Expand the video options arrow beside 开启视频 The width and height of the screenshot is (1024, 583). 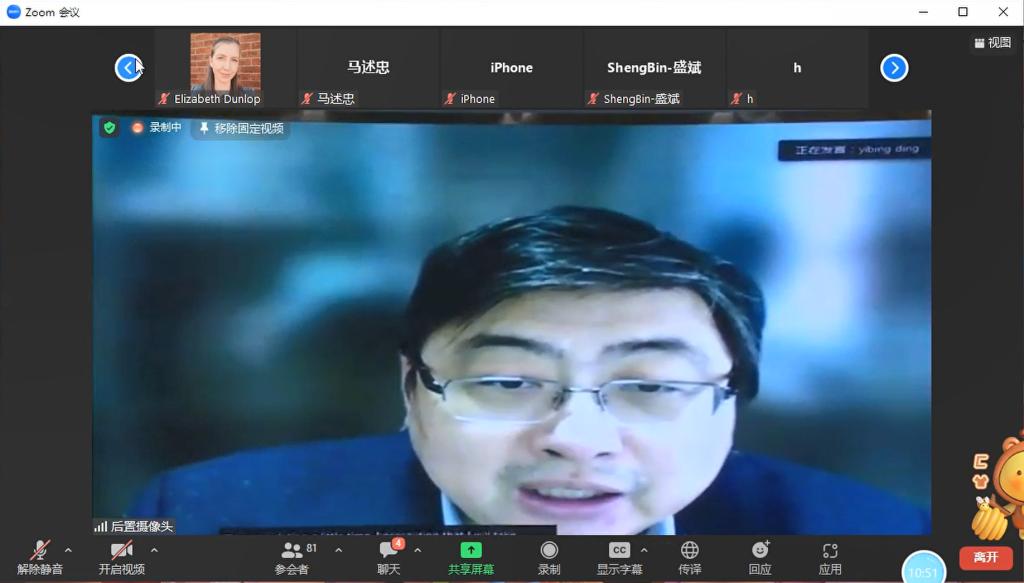[x=154, y=550]
